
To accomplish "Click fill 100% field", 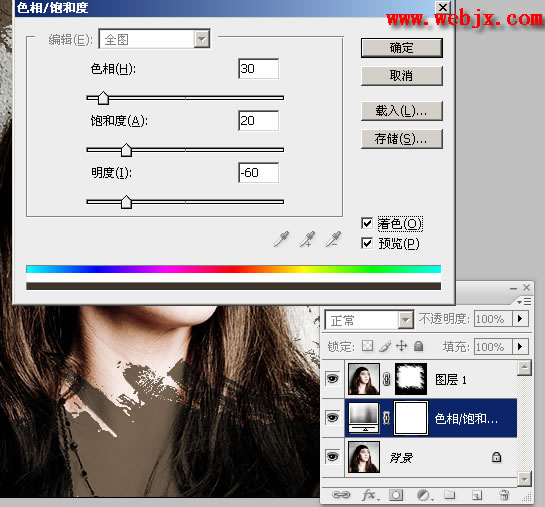I will 493,346.
